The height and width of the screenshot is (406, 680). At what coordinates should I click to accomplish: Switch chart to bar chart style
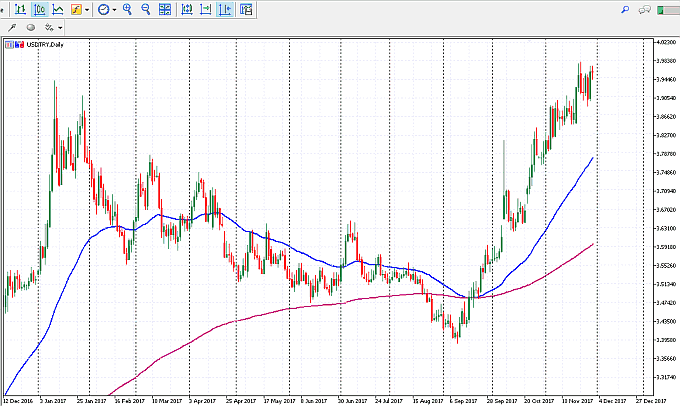point(20,9)
